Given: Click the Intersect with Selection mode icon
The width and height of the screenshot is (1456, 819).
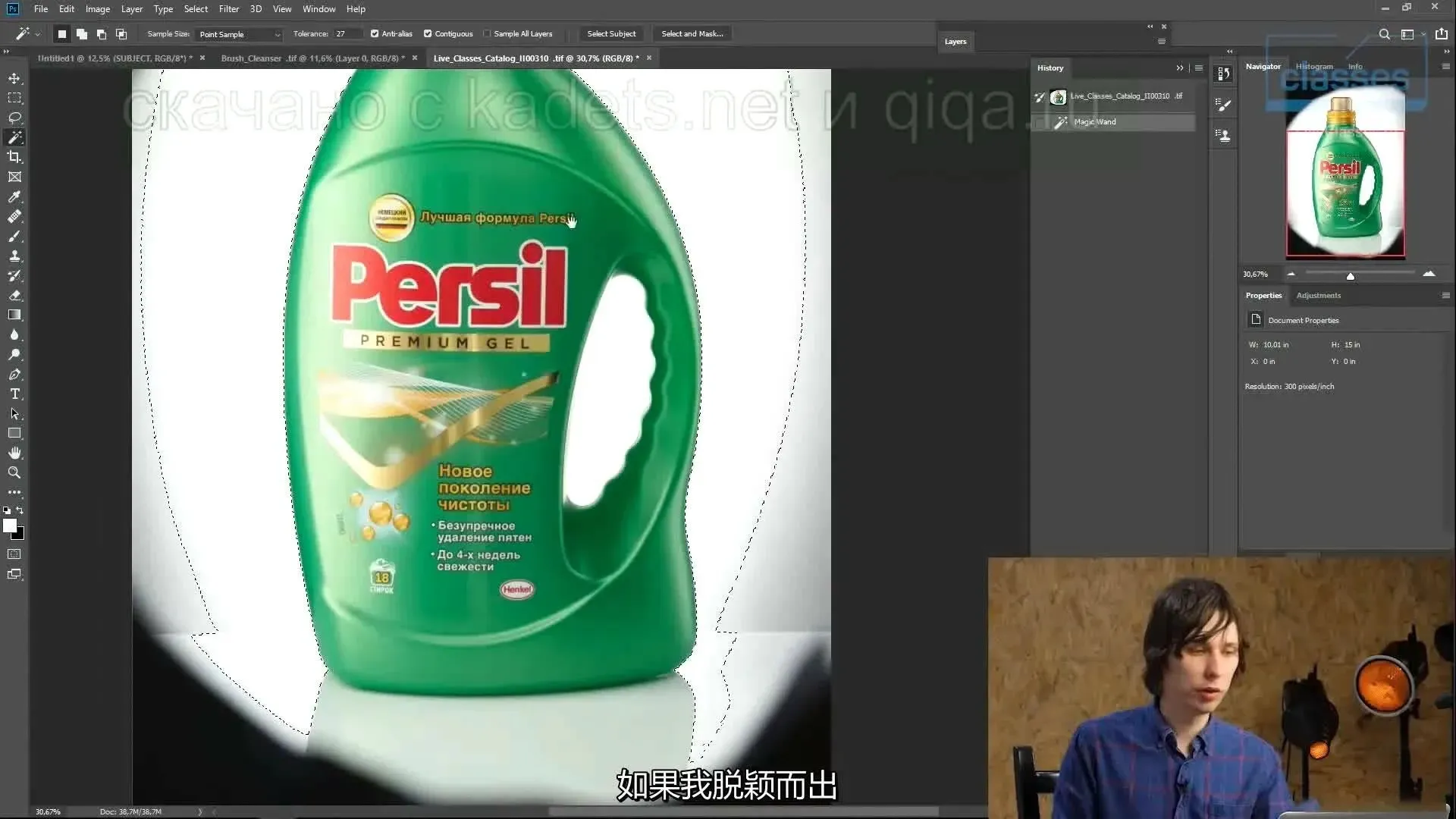Looking at the screenshot, I should coord(121,34).
